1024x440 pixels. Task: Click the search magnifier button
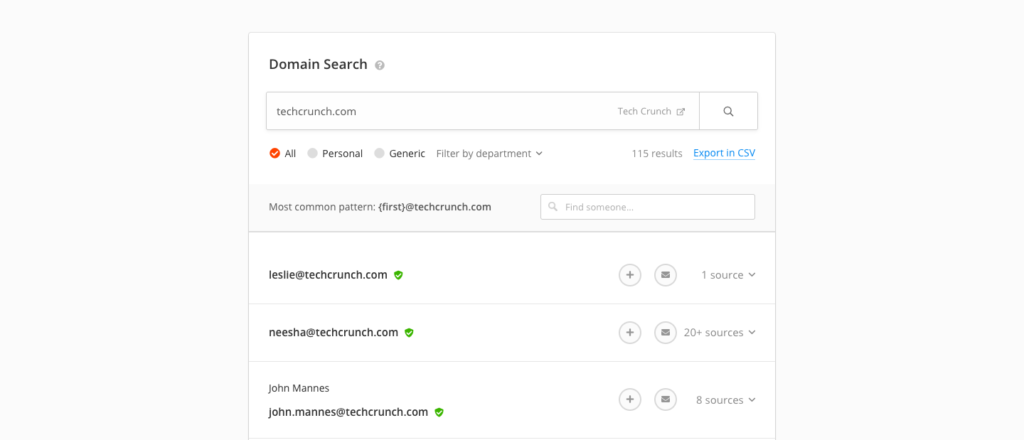click(x=728, y=111)
